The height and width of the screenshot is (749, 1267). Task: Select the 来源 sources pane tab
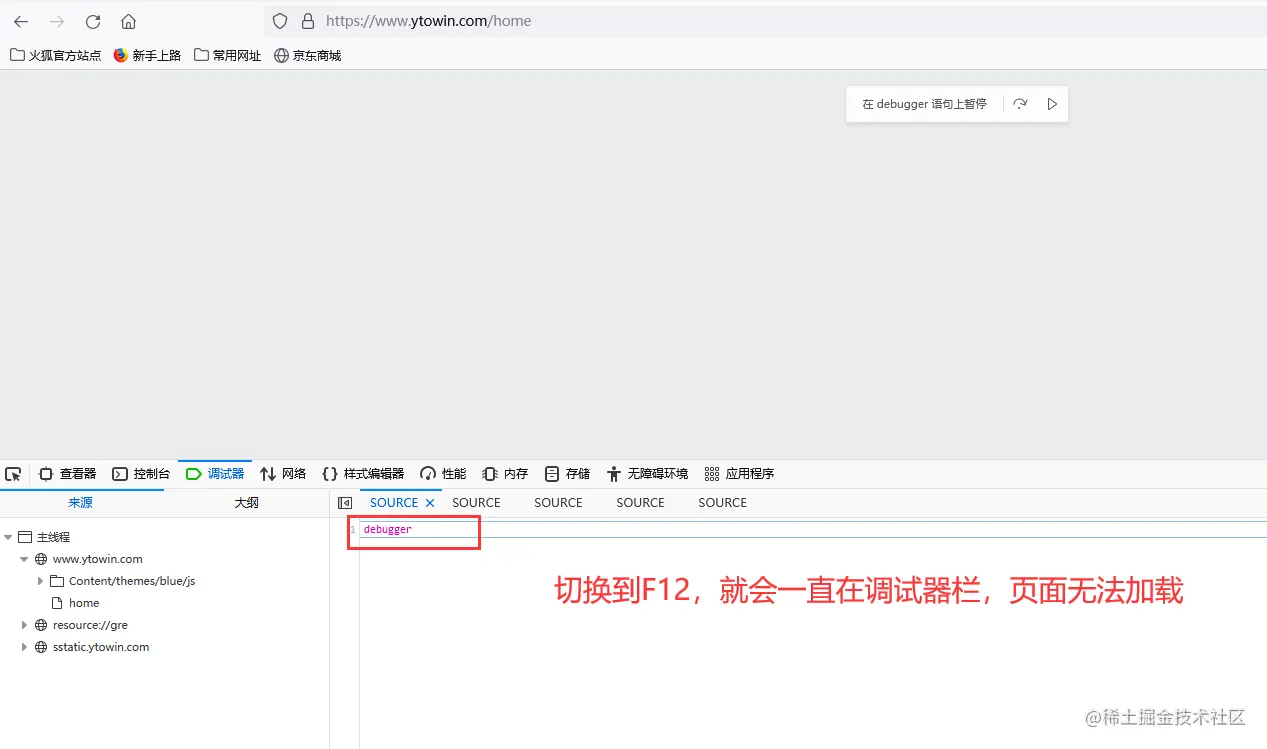[81, 503]
